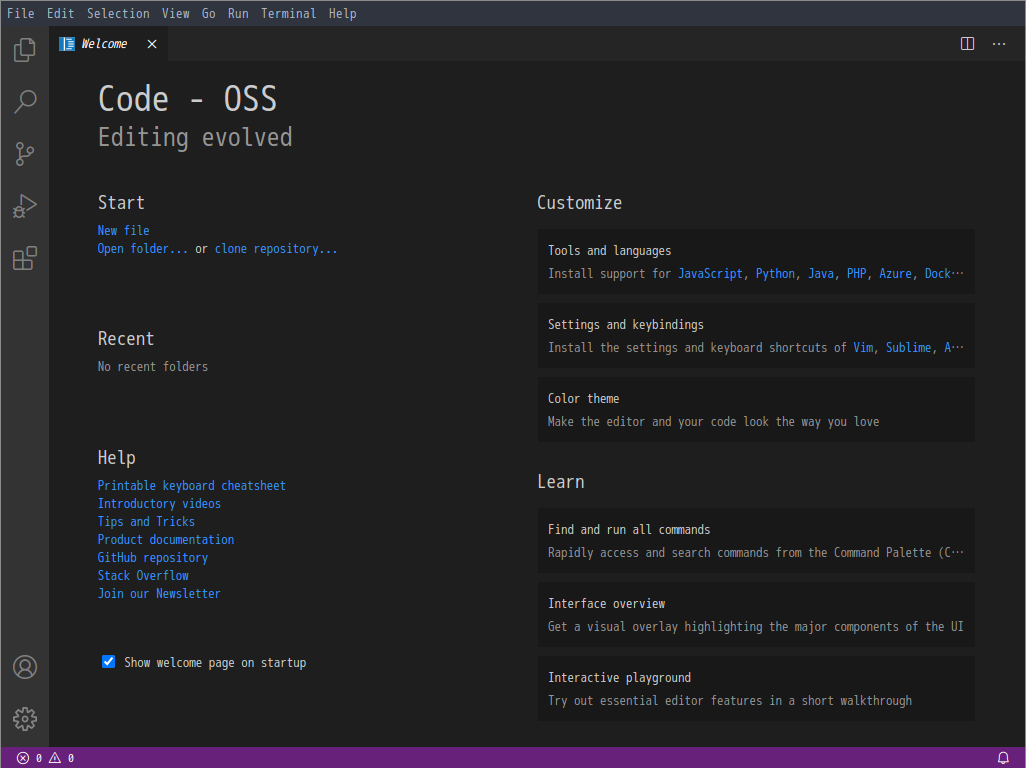Install Java language support link
The height and width of the screenshot is (768, 1026).
tap(821, 273)
